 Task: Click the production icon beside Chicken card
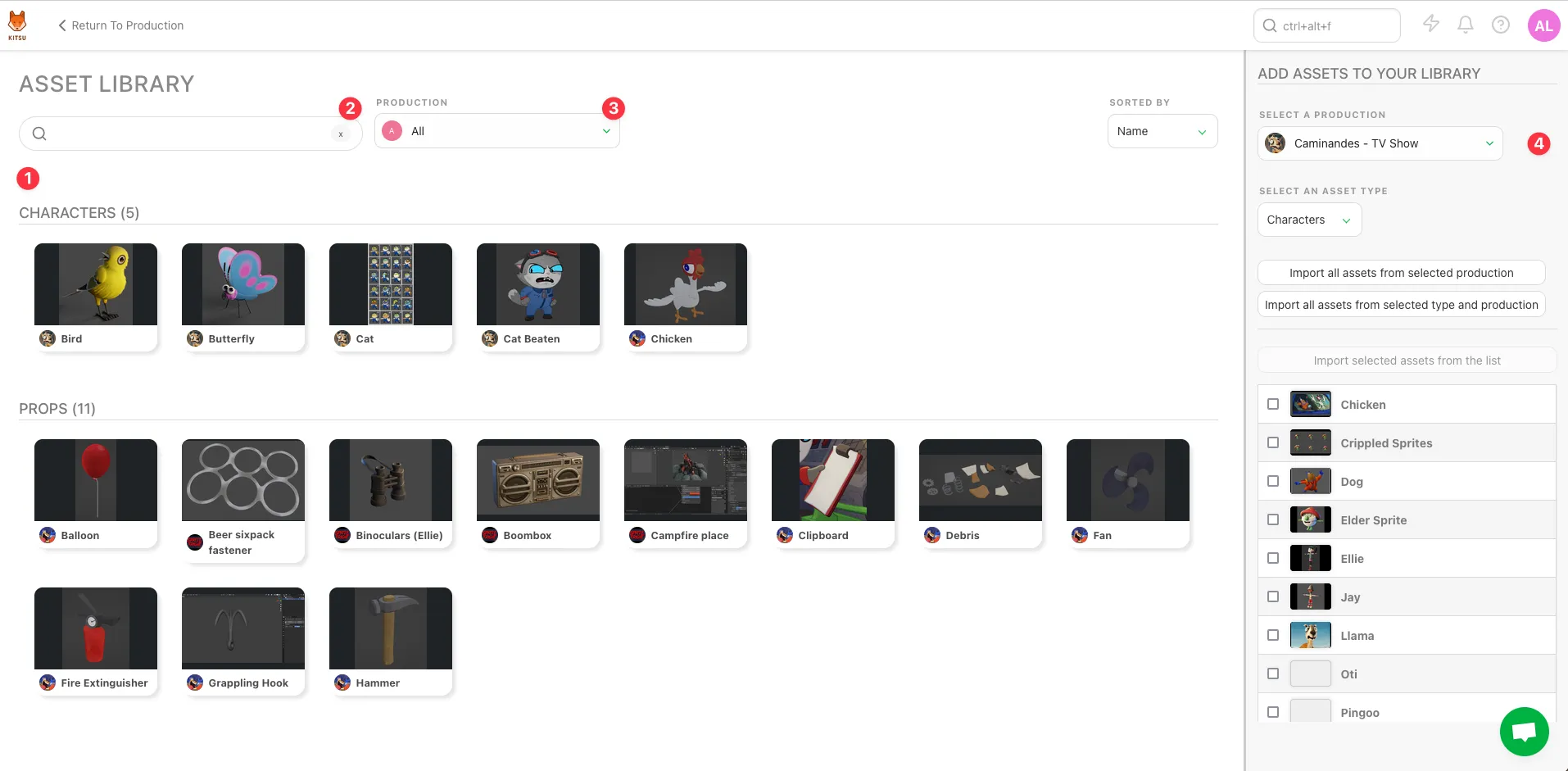pos(637,338)
